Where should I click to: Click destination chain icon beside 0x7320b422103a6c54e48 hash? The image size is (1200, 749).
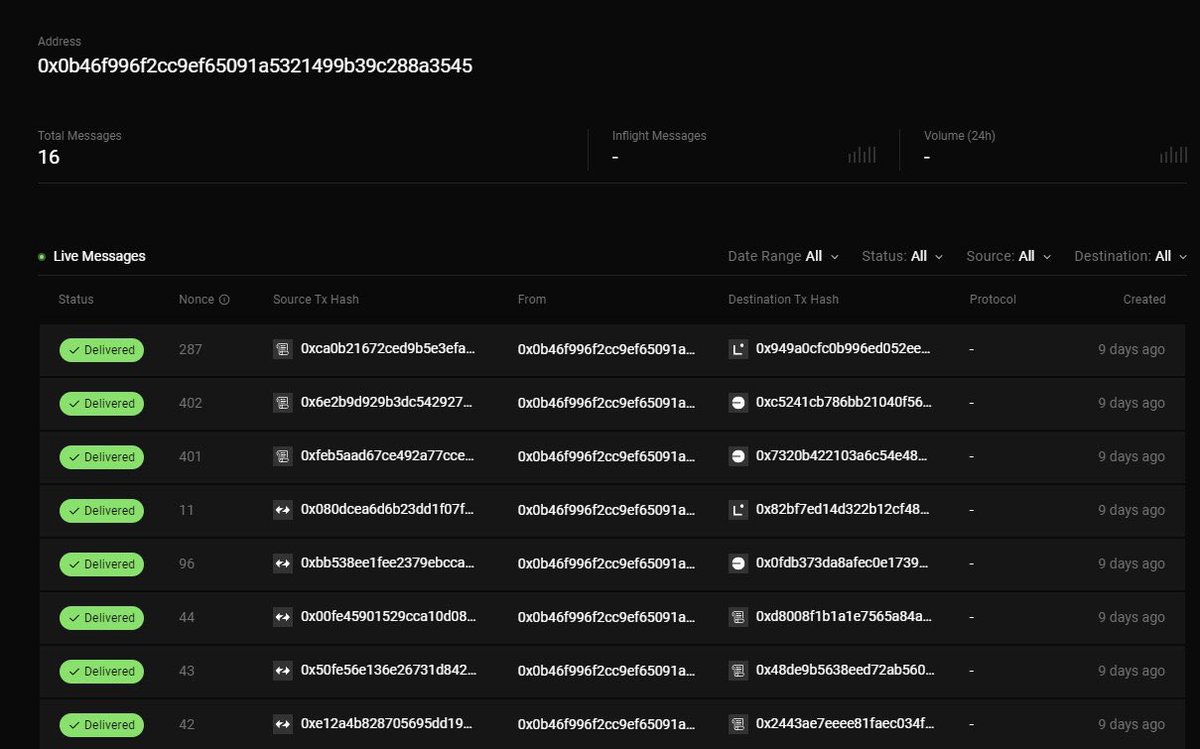click(x=738, y=456)
